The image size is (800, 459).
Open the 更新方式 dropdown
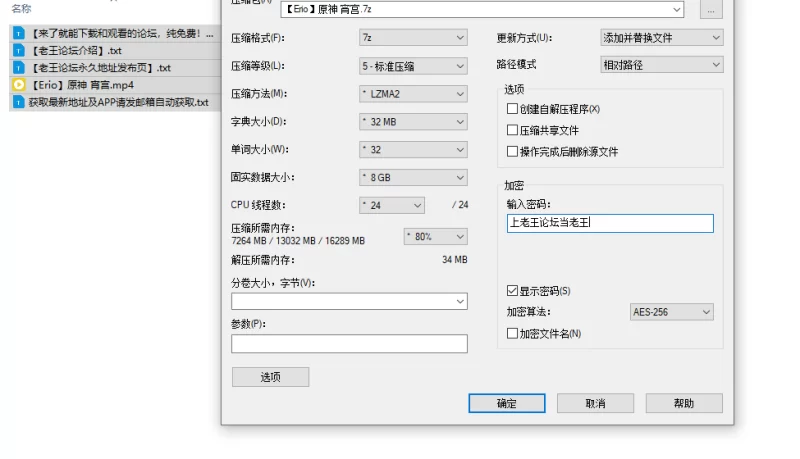point(661,38)
